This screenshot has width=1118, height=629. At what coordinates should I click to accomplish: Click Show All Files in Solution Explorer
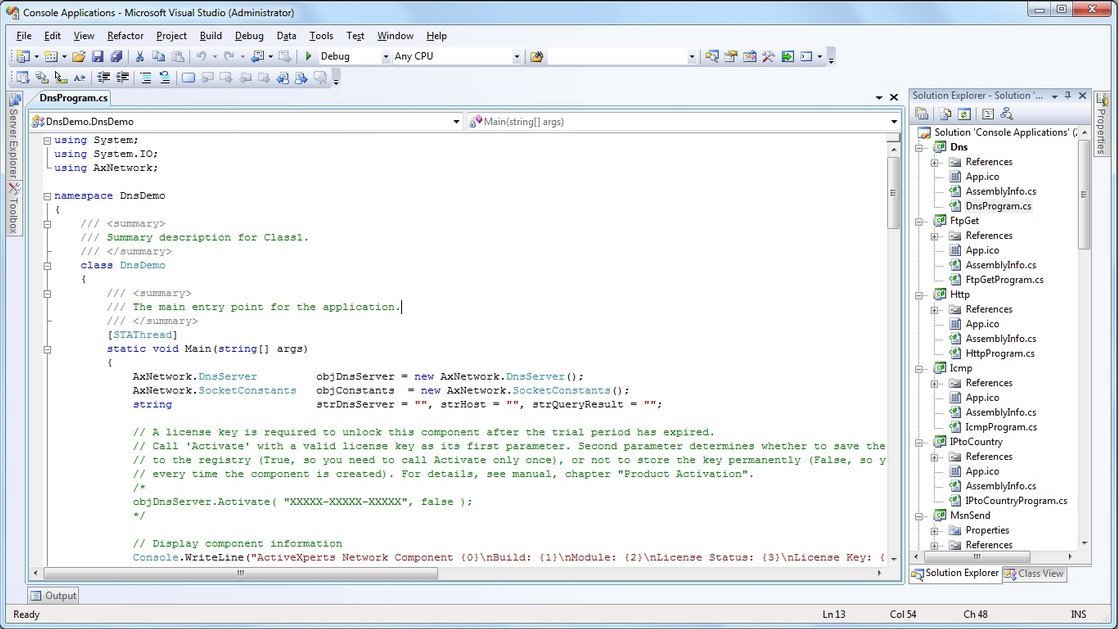[x=944, y=113]
